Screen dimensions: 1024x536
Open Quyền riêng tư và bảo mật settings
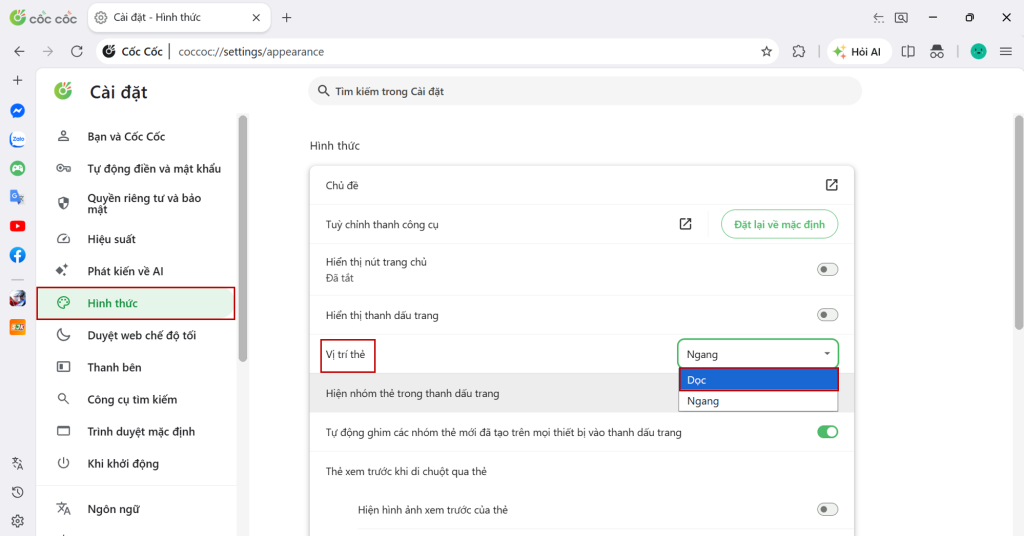pyautogui.click(x=136, y=204)
